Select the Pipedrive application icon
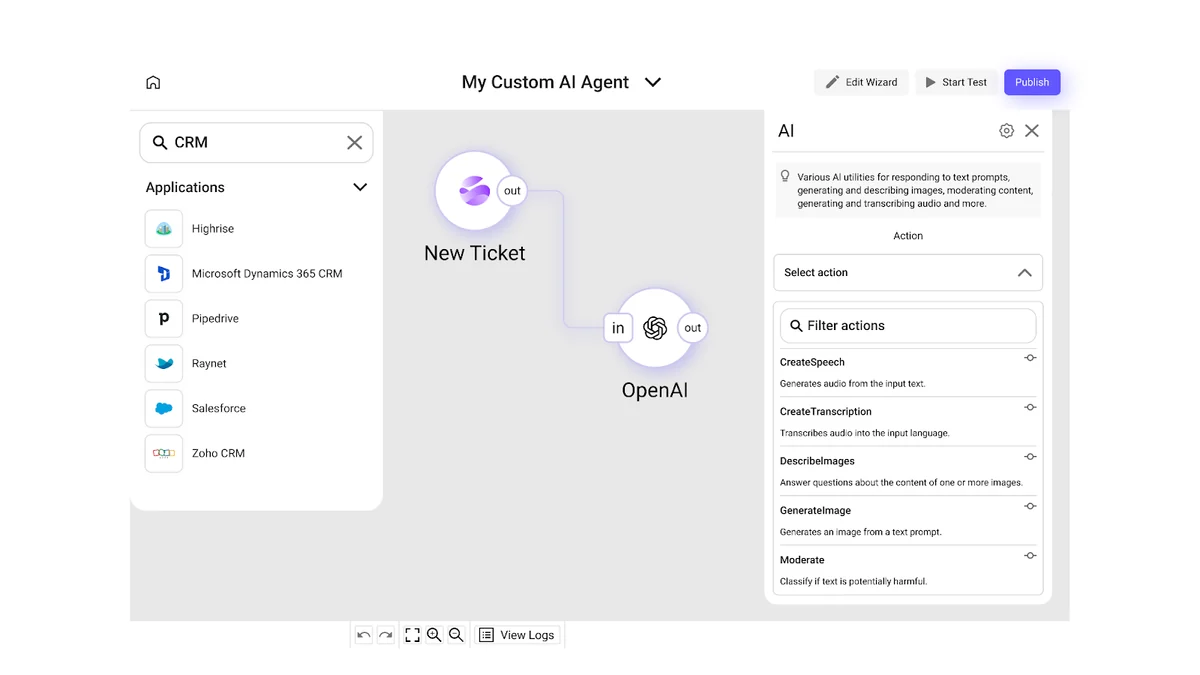The image size is (1200, 675). click(x=164, y=319)
